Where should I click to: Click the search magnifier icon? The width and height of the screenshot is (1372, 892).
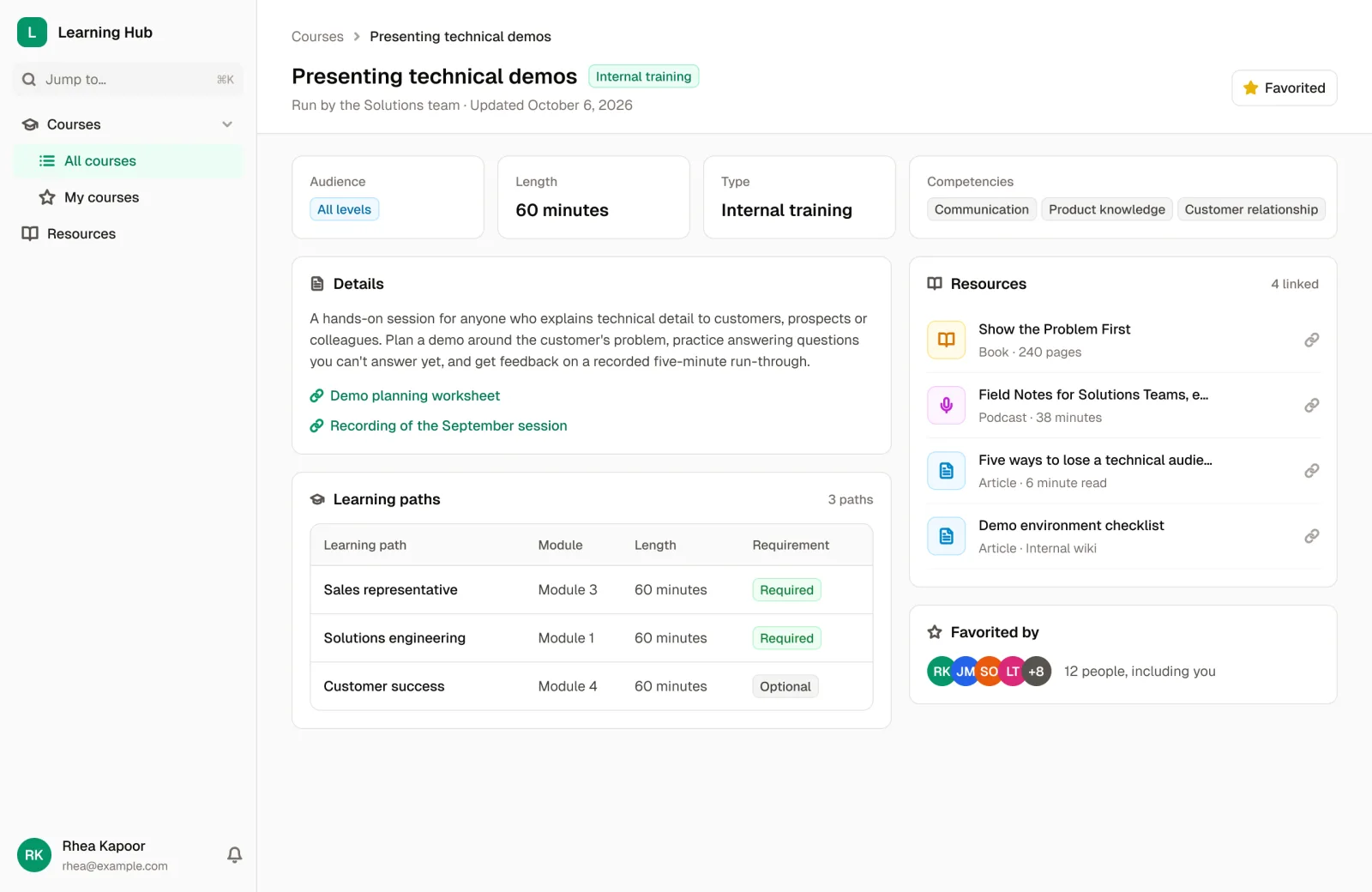coord(29,80)
